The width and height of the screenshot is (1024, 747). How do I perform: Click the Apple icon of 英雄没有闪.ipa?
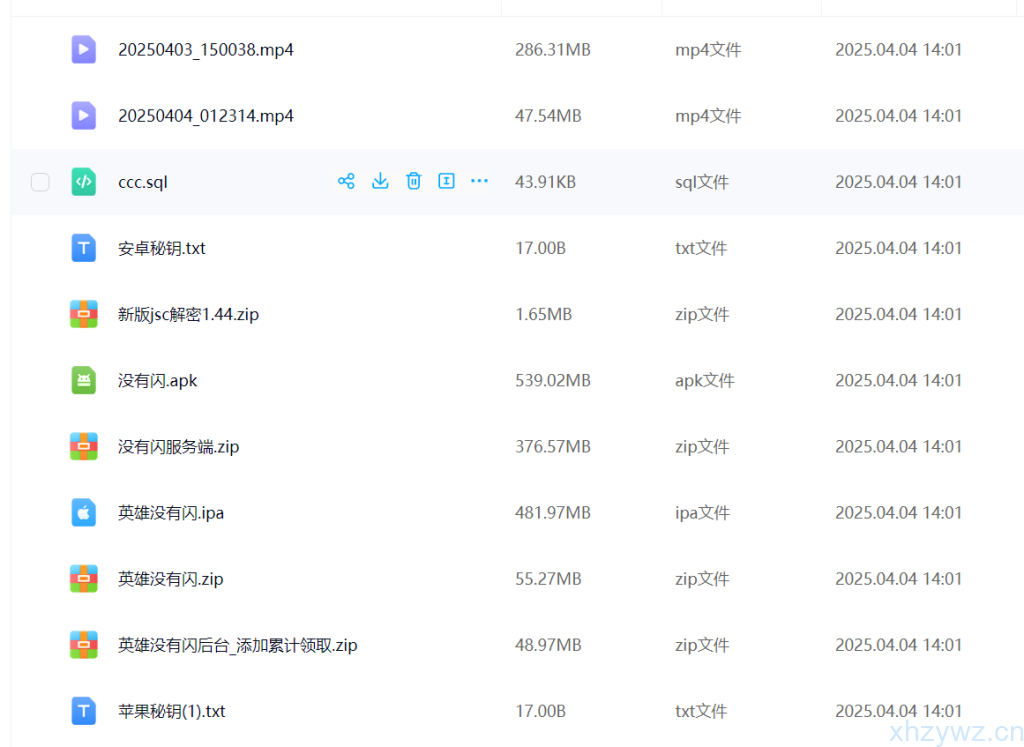[83, 513]
